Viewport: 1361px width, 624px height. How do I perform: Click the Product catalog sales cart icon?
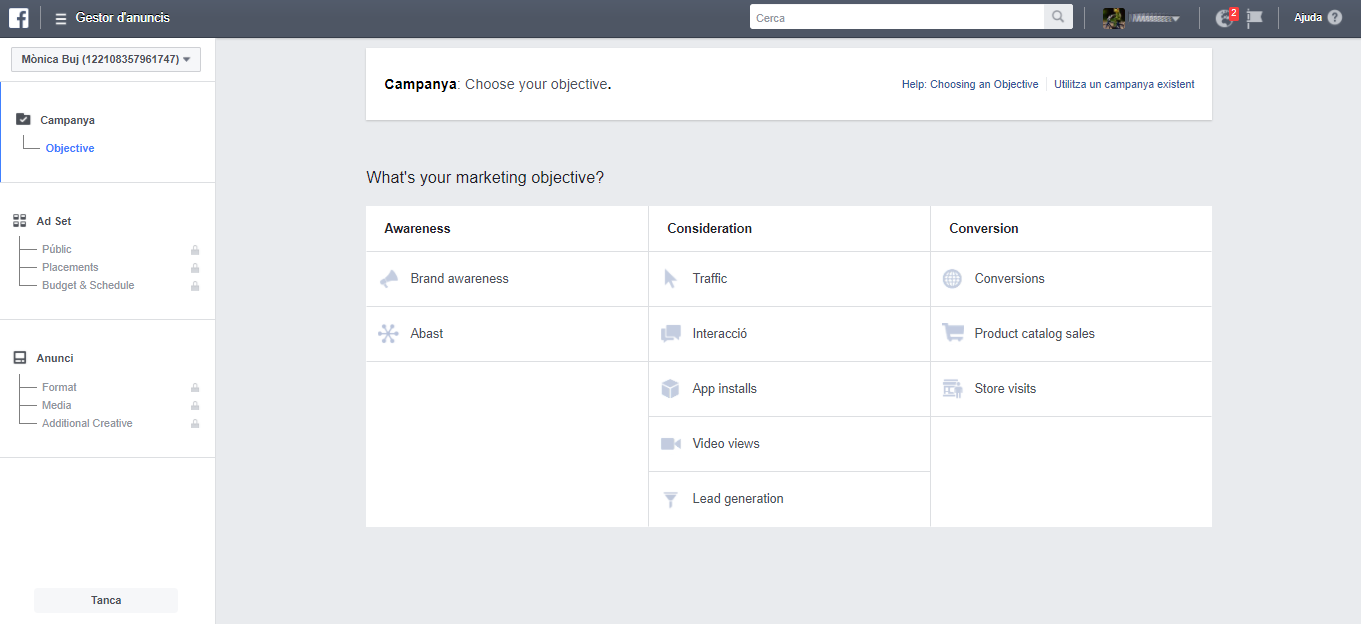click(952, 334)
